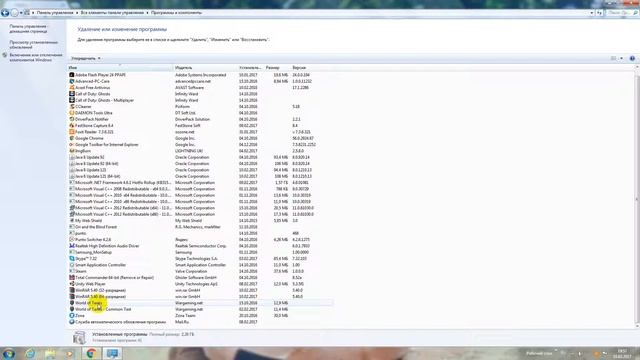Open recent pages dropdown next to forward button
The image size is (640, 360).
tap(22, 13)
